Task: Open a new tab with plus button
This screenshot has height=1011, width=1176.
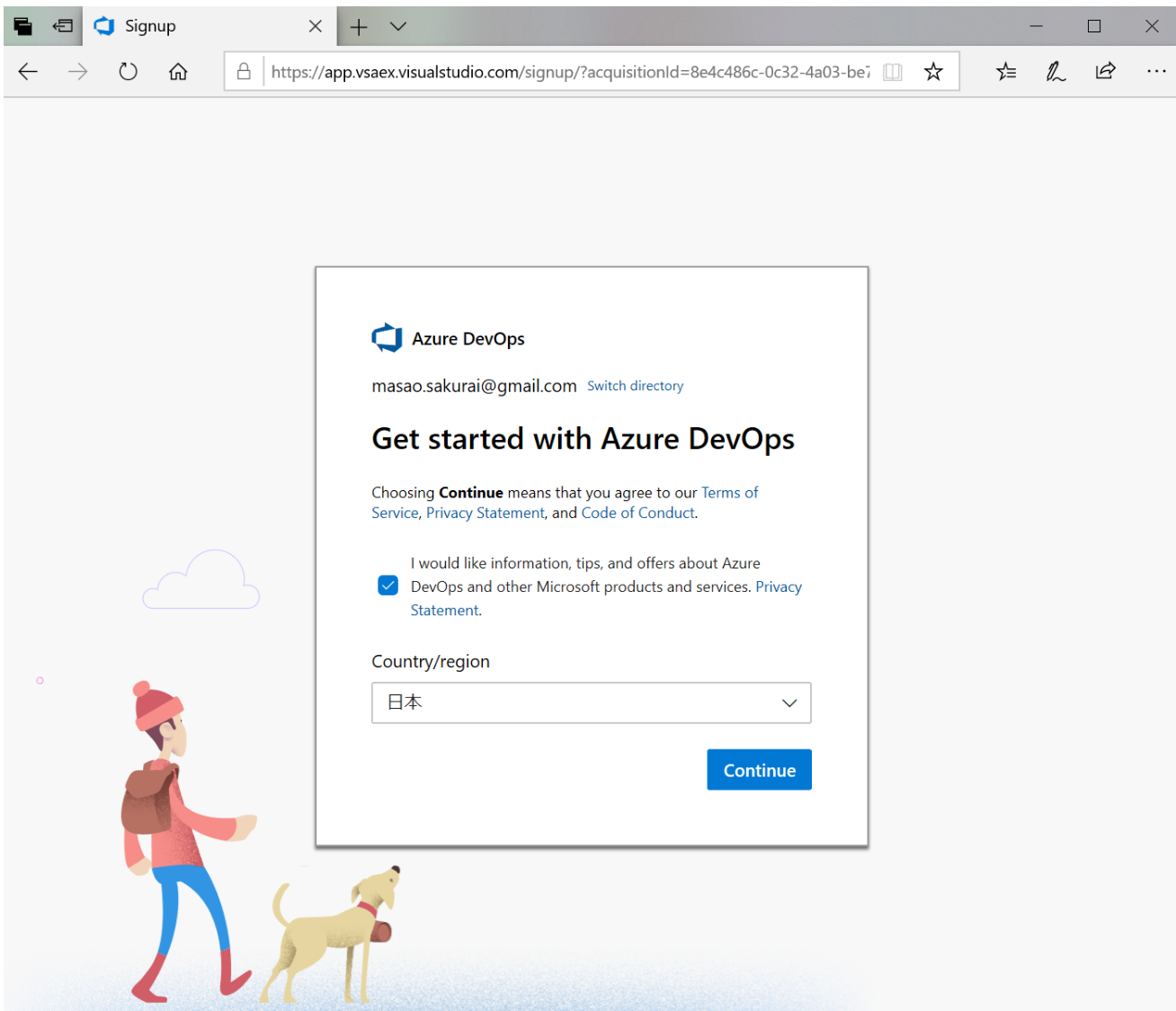Action: pos(359,27)
